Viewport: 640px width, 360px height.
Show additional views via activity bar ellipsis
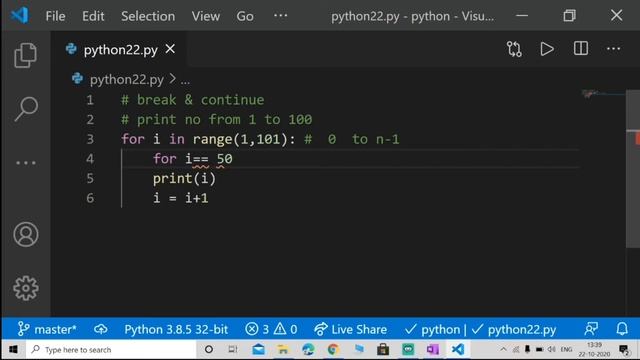coord(26,163)
